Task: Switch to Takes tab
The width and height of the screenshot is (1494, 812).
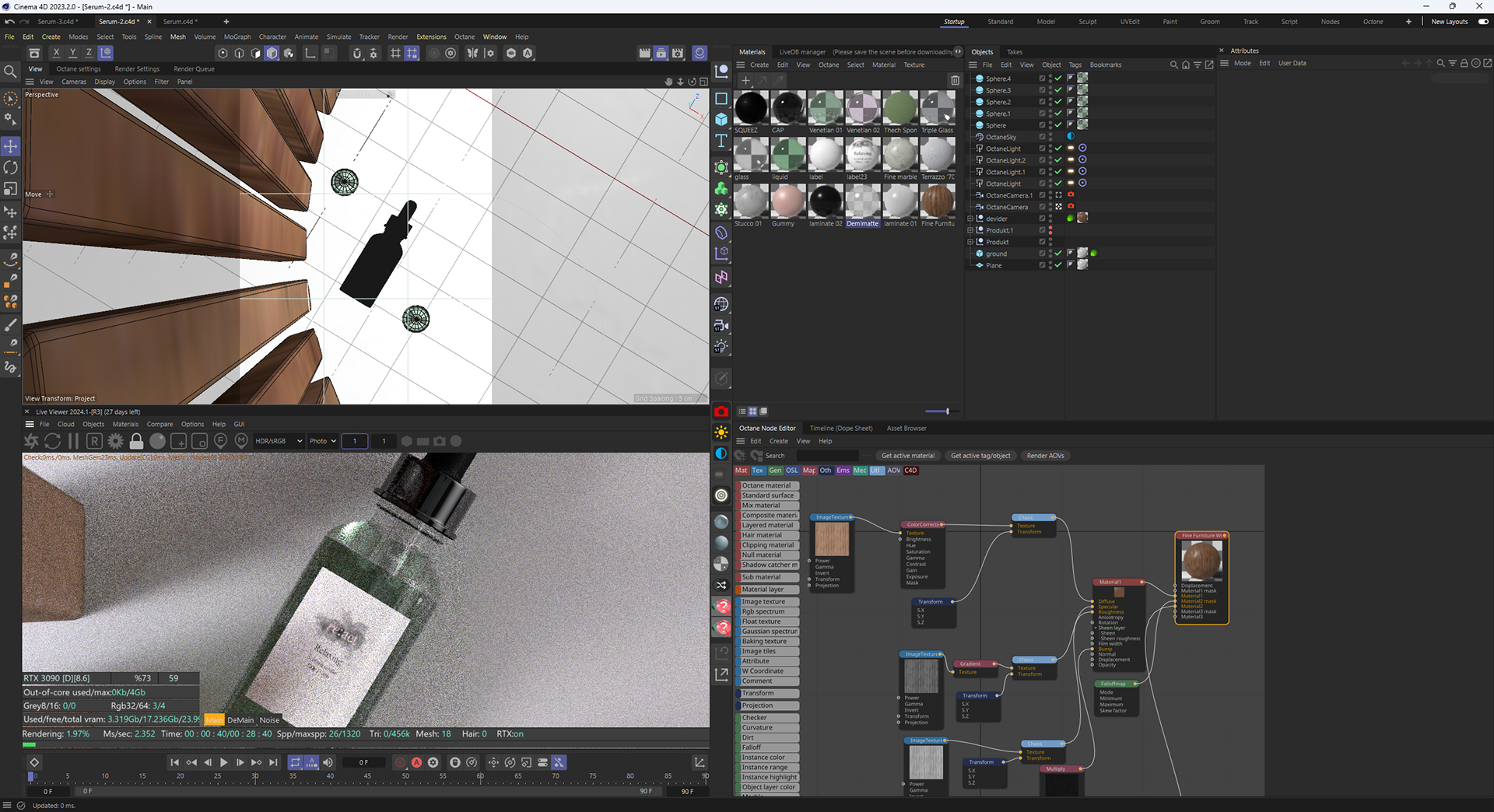Action: [x=1015, y=52]
